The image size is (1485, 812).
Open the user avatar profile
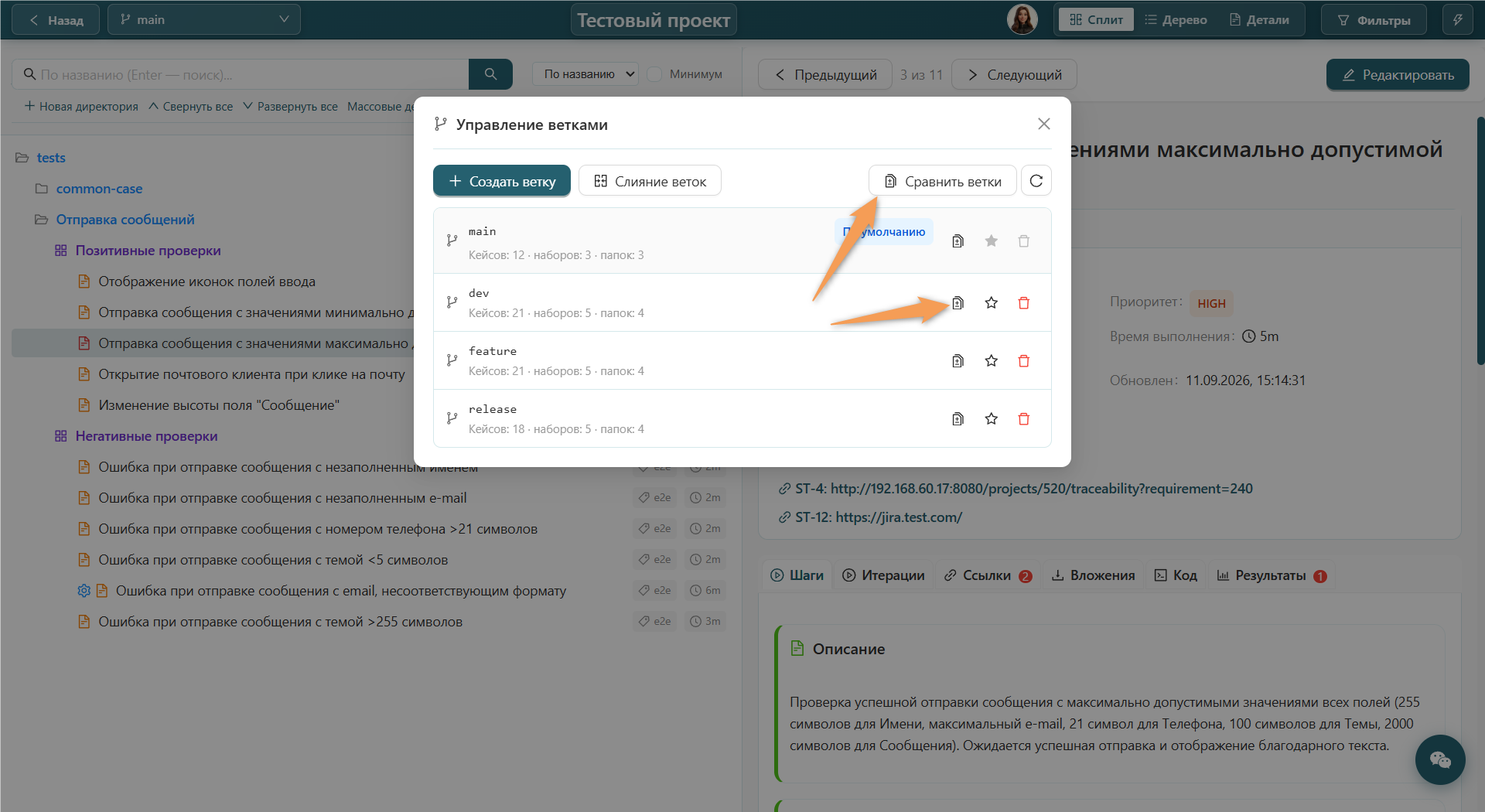coord(1022,19)
